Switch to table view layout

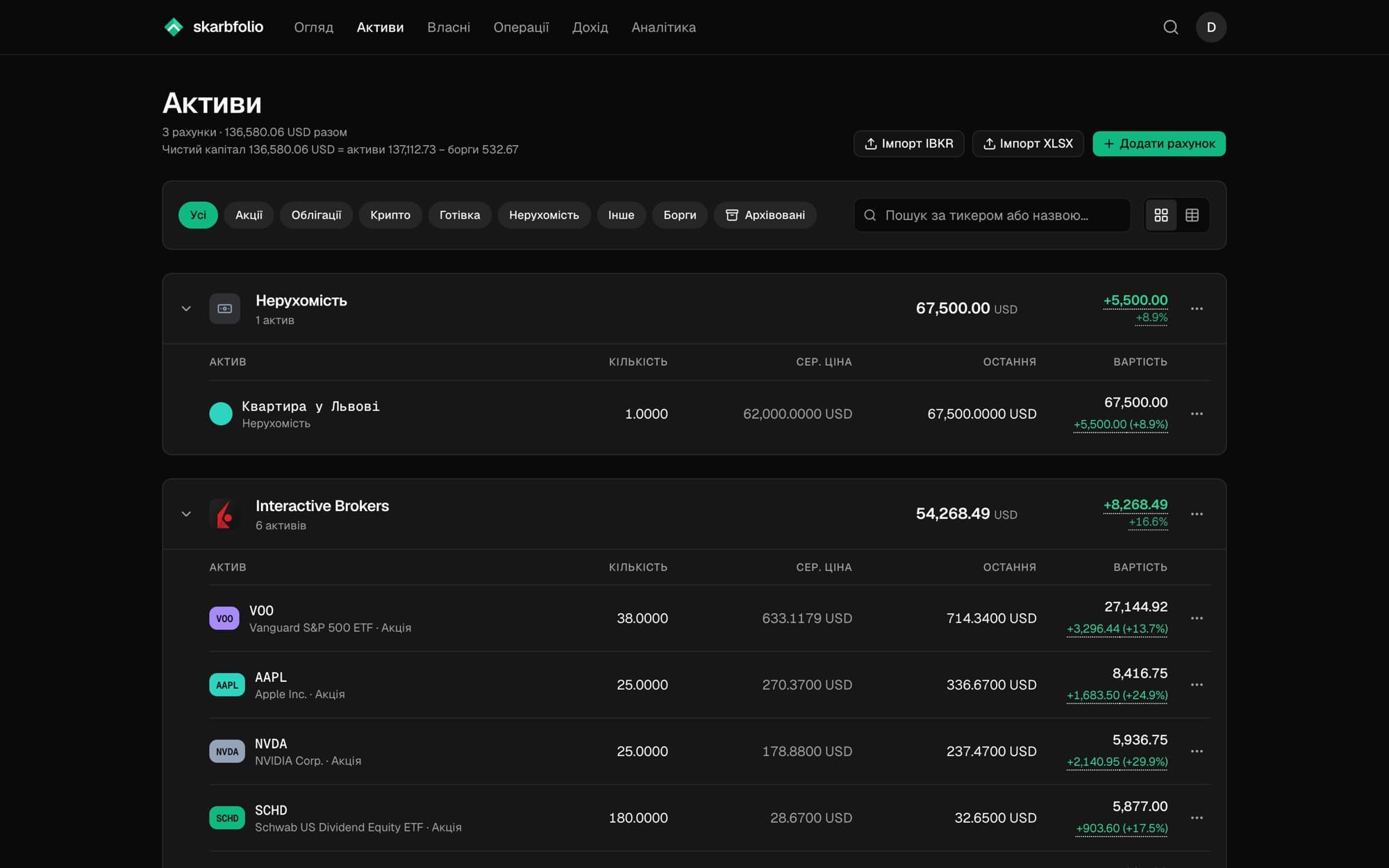point(1192,215)
